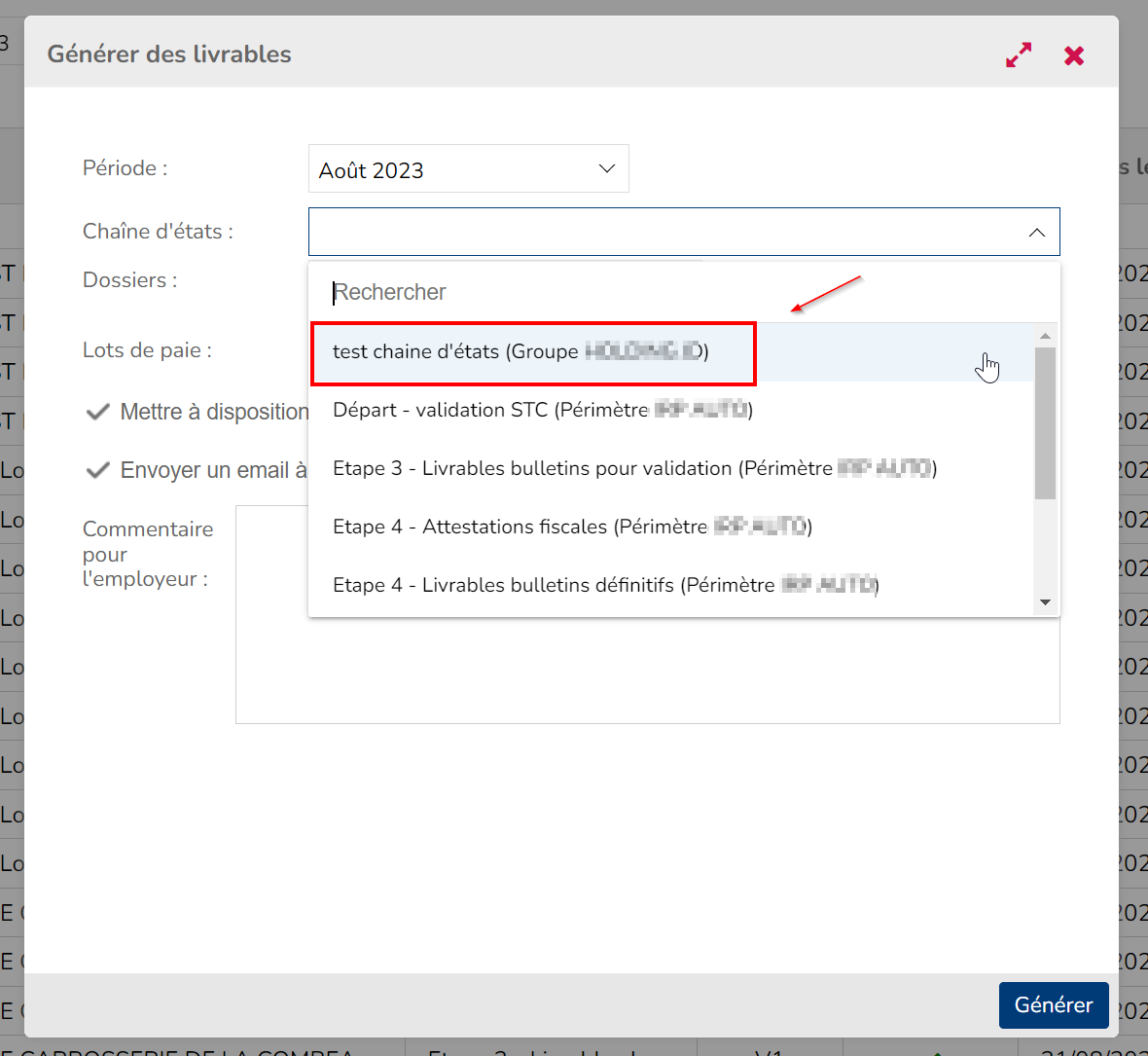Click the Période dropdown chevron arrow
1148x1056 pixels.
pyautogui.click(x=607, y=169)
